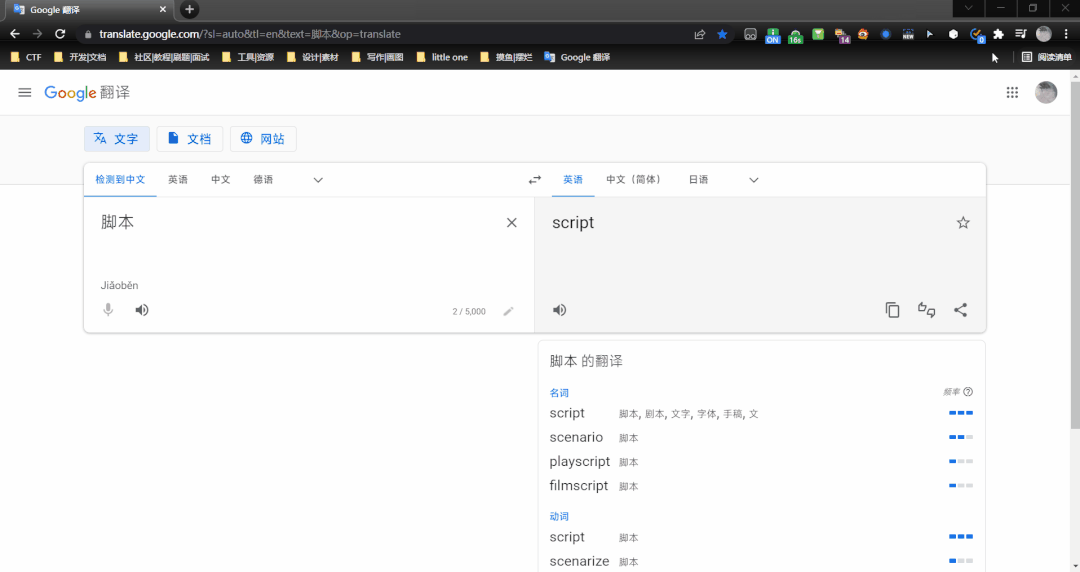This screenshot has width=1080, height=572.
Task: Open the tab search chevron in title bar
Action: (x=968, y=8)
